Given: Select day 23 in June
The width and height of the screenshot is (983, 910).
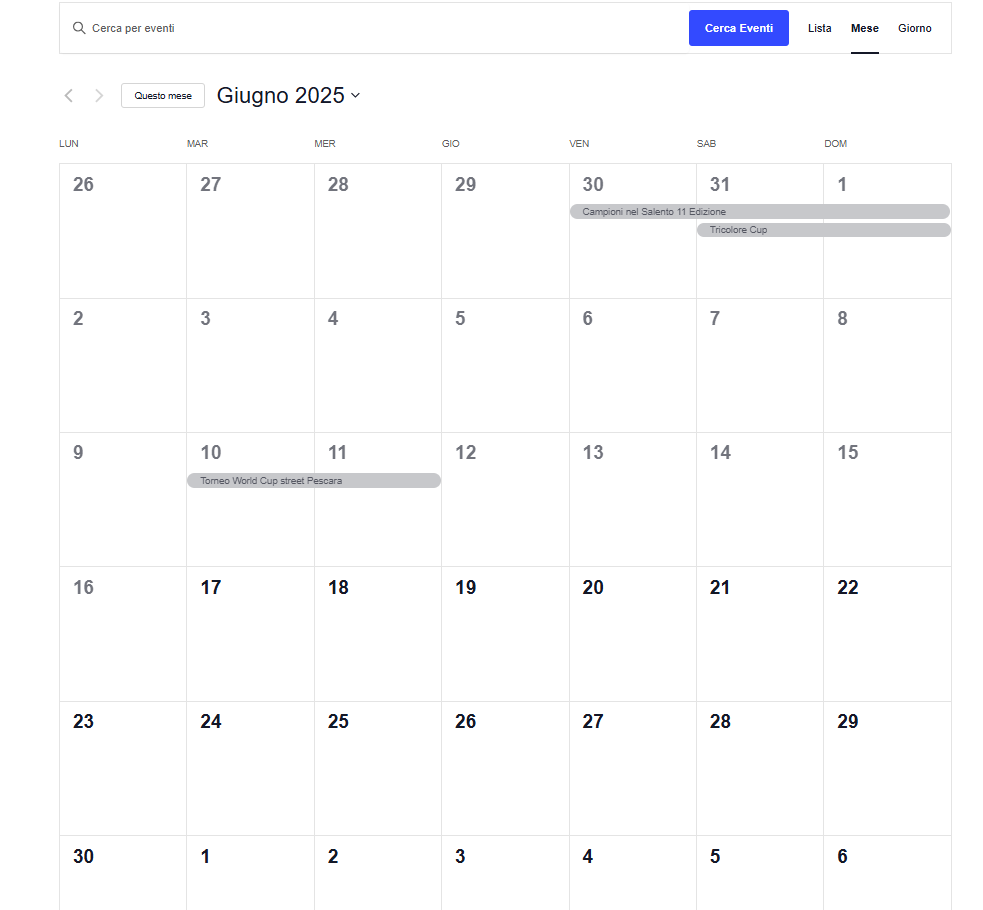Looking at the screenshot, I should (x=83, y=721).
